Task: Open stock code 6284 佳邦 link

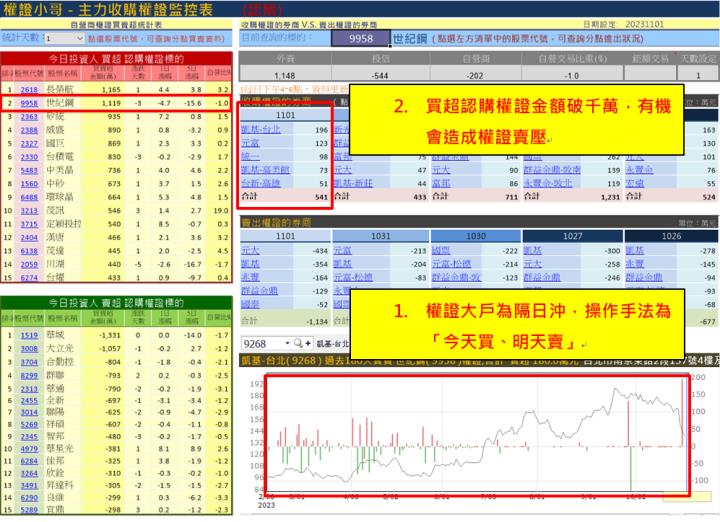Action: (x=29, y=461)
